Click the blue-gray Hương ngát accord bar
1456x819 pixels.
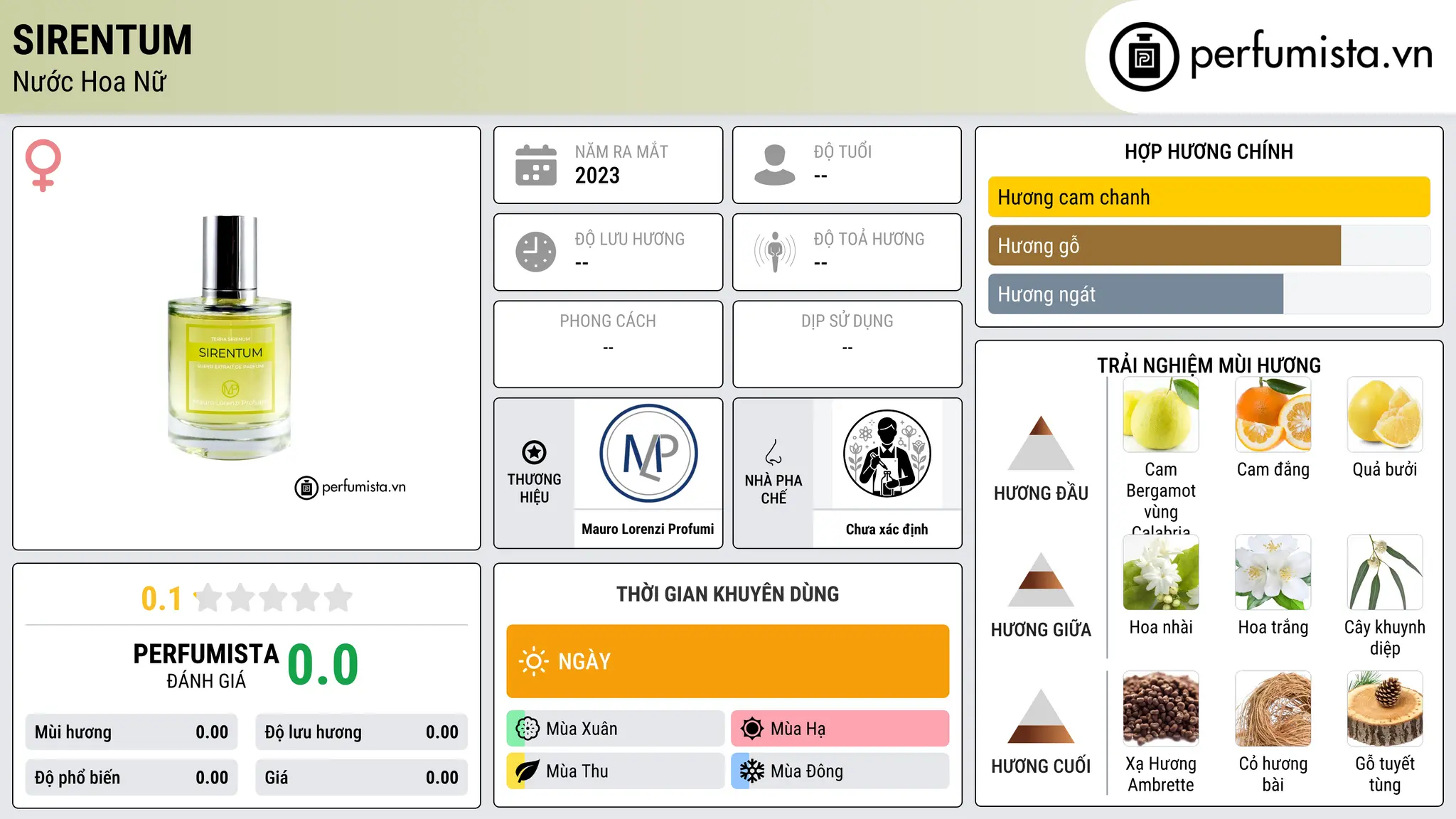click(1136, 294)
